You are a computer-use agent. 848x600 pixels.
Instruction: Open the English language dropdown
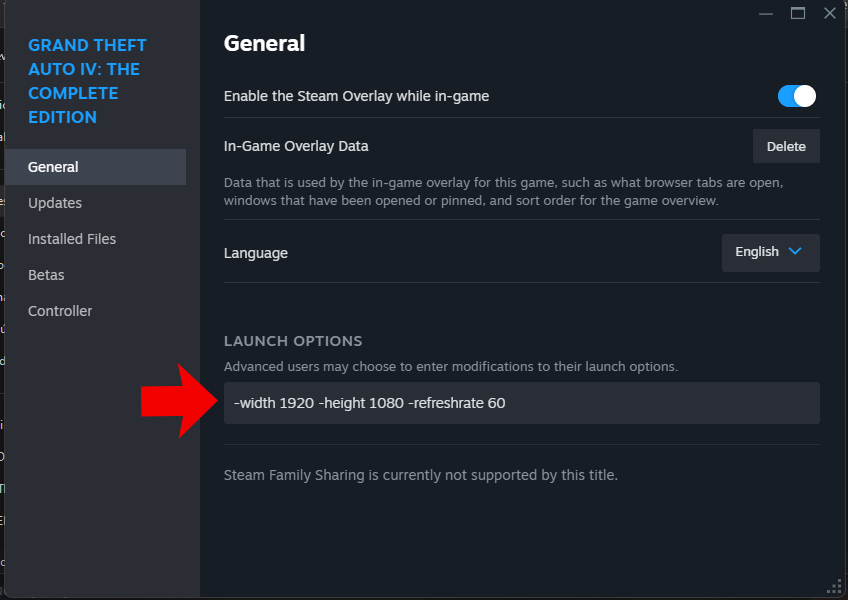770,252
